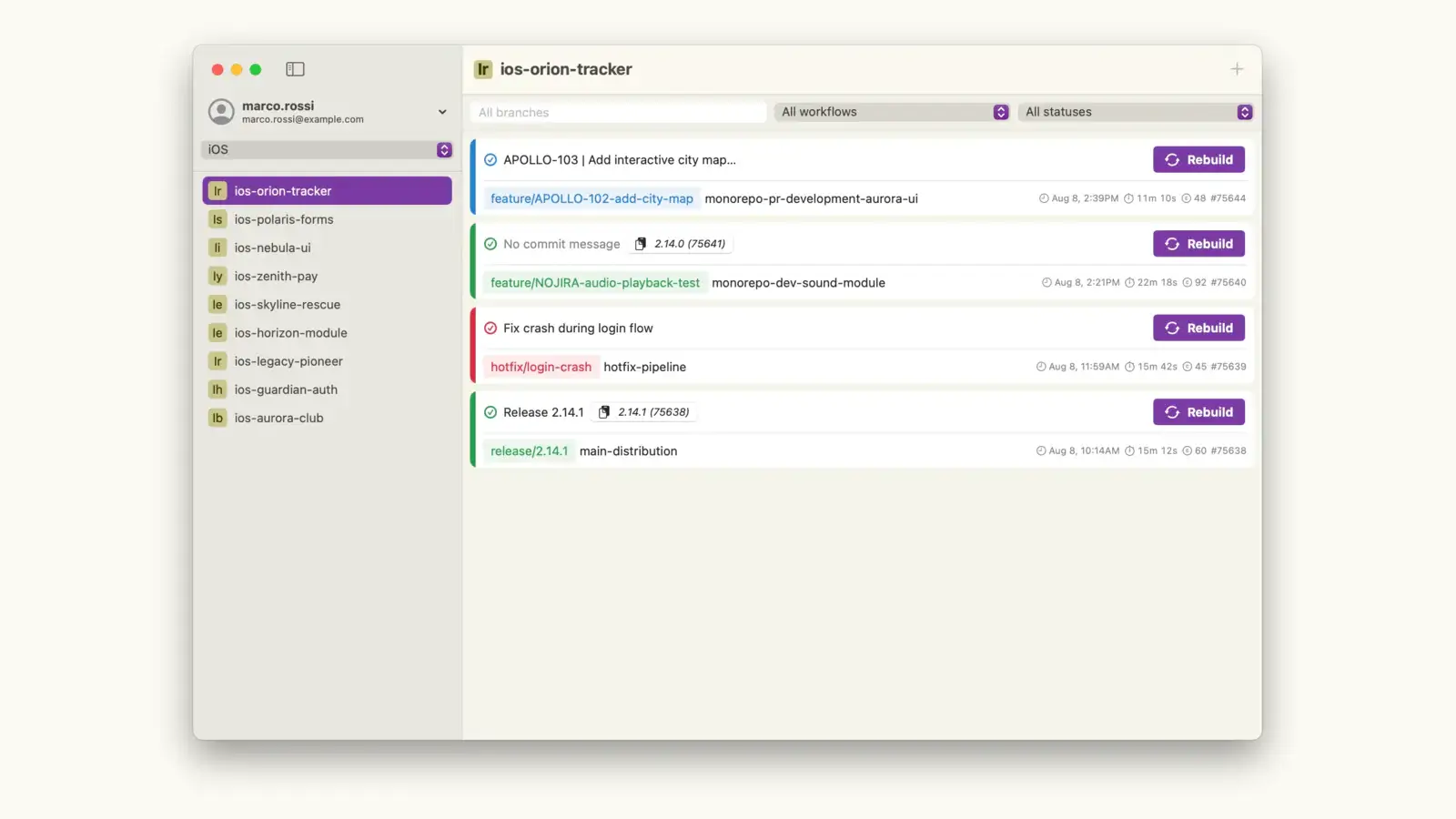
Task: Rebuild the Release 2.14.1 build
Action: click(x=1198, y=412)
